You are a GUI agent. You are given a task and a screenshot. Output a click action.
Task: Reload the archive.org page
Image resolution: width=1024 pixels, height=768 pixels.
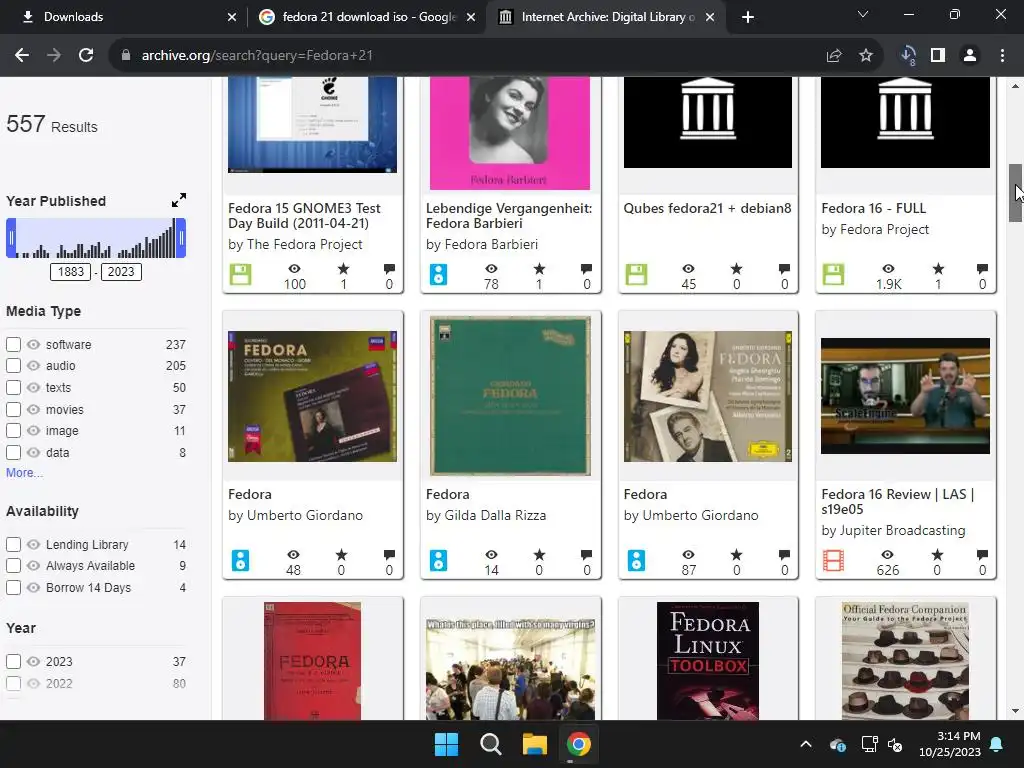click(86, 56)
